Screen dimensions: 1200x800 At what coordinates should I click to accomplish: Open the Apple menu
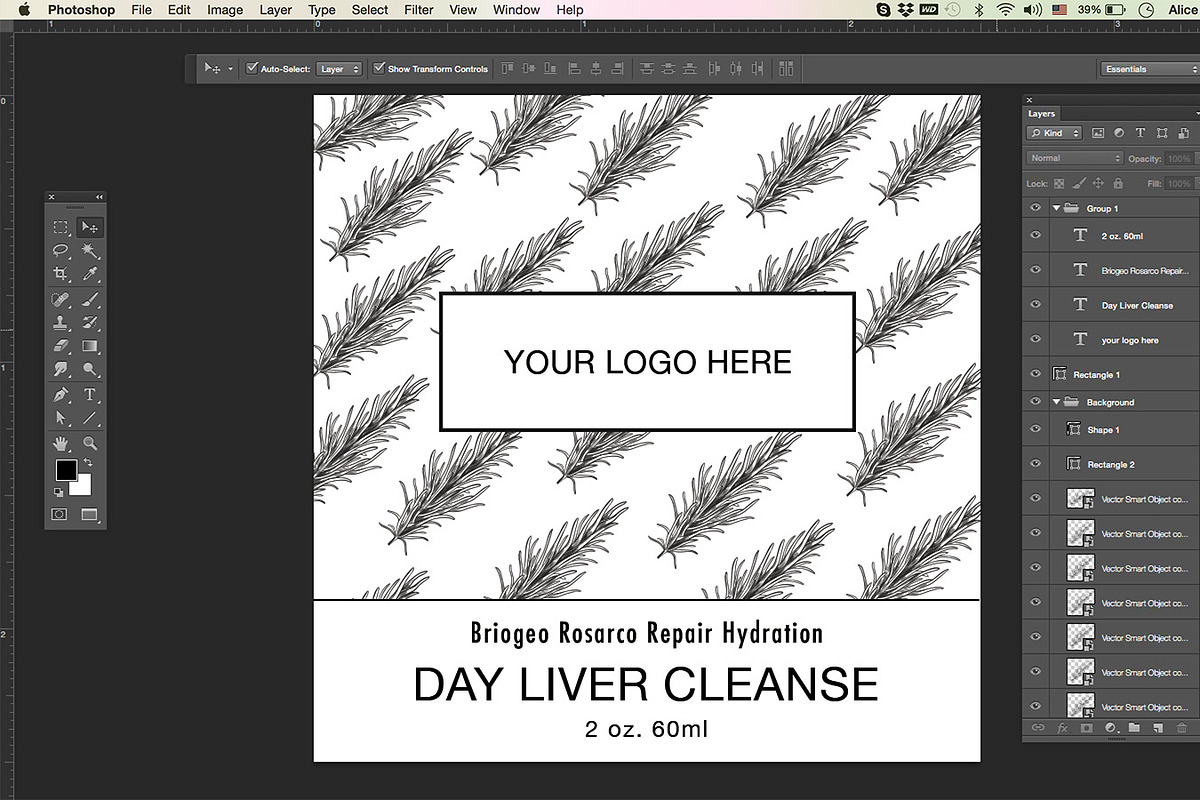pyautogui.click(x=23, y=10)
